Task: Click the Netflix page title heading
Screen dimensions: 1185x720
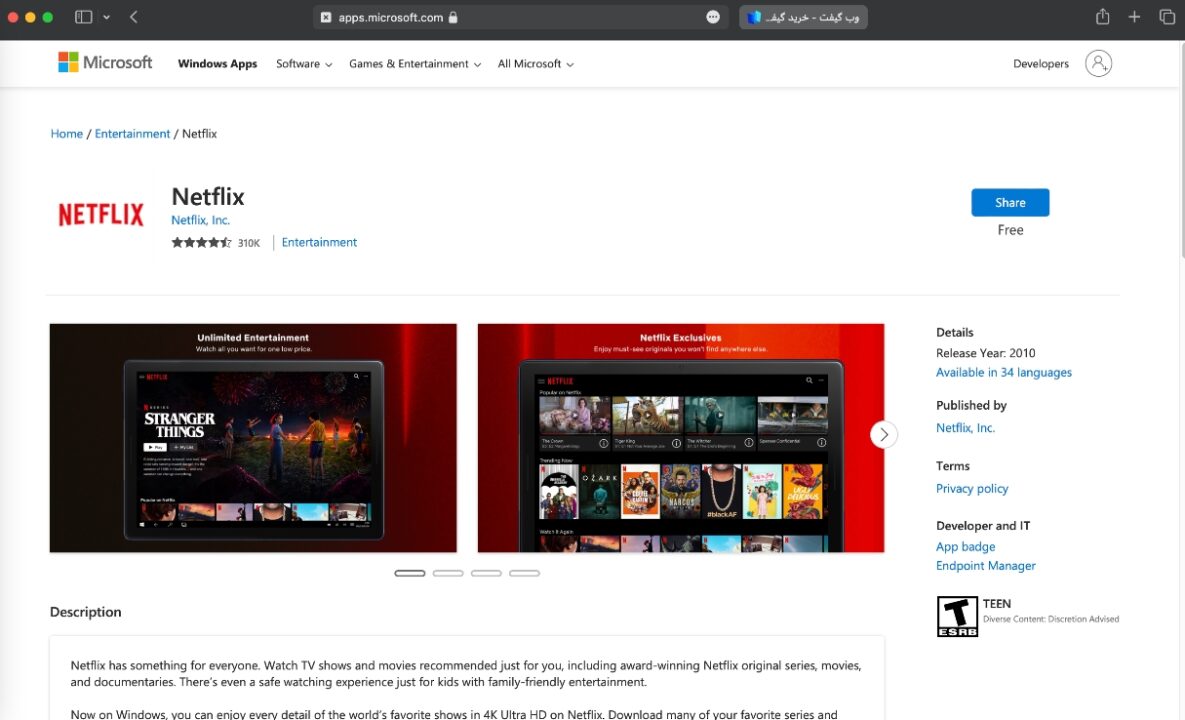Action: tap(208, 196)
